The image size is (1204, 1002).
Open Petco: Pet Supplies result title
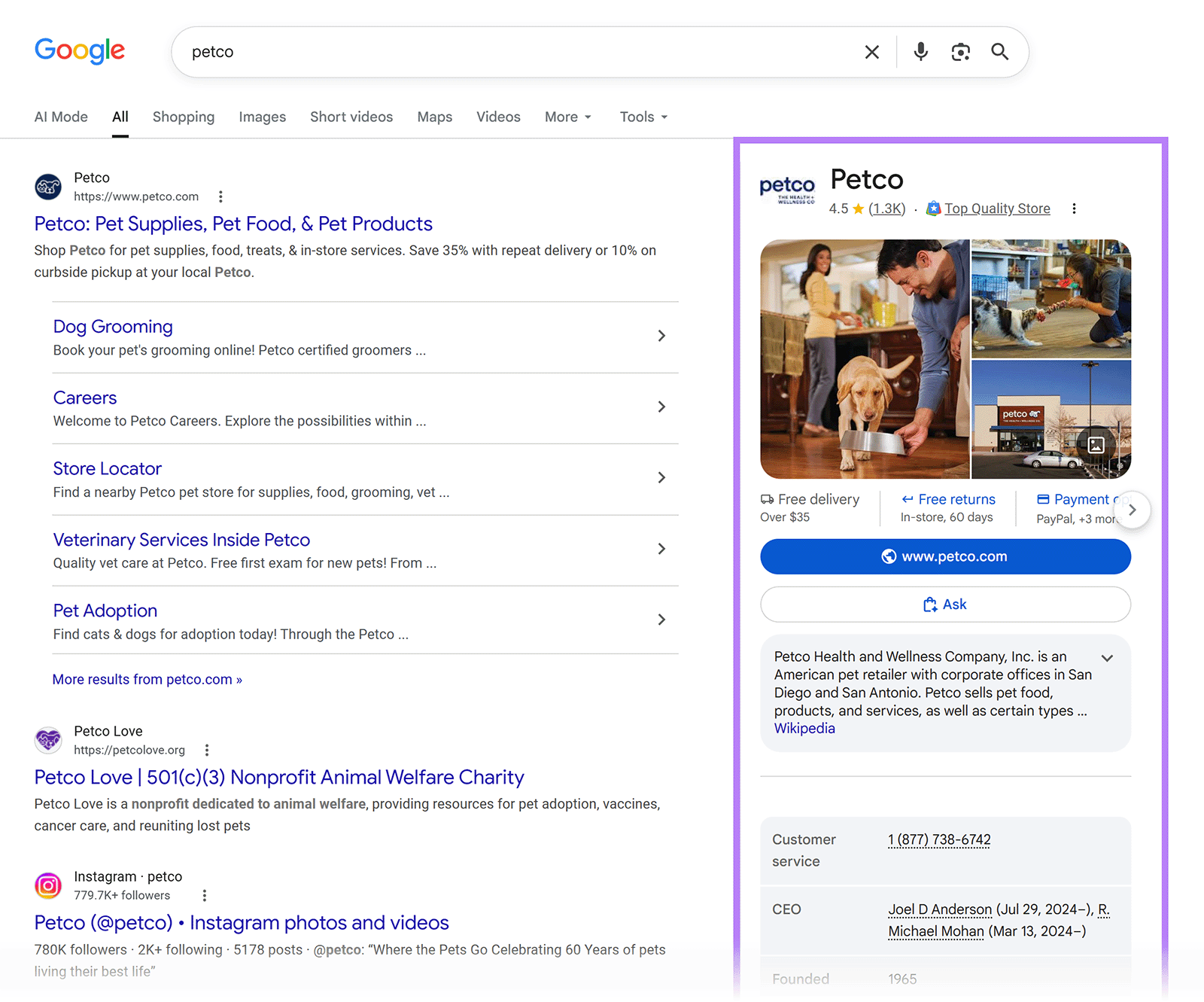233,224
